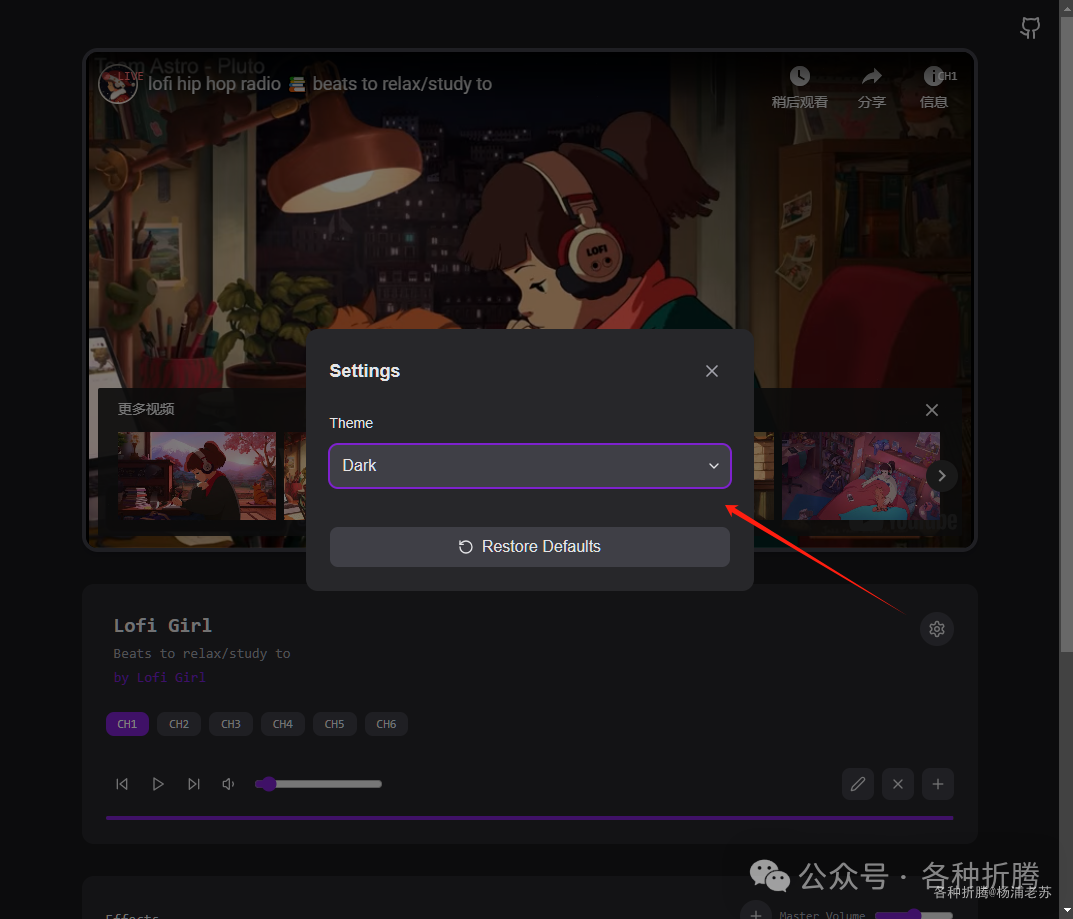
Task: Add a channel with the plus icon
Action: click(x=938, y=784)
